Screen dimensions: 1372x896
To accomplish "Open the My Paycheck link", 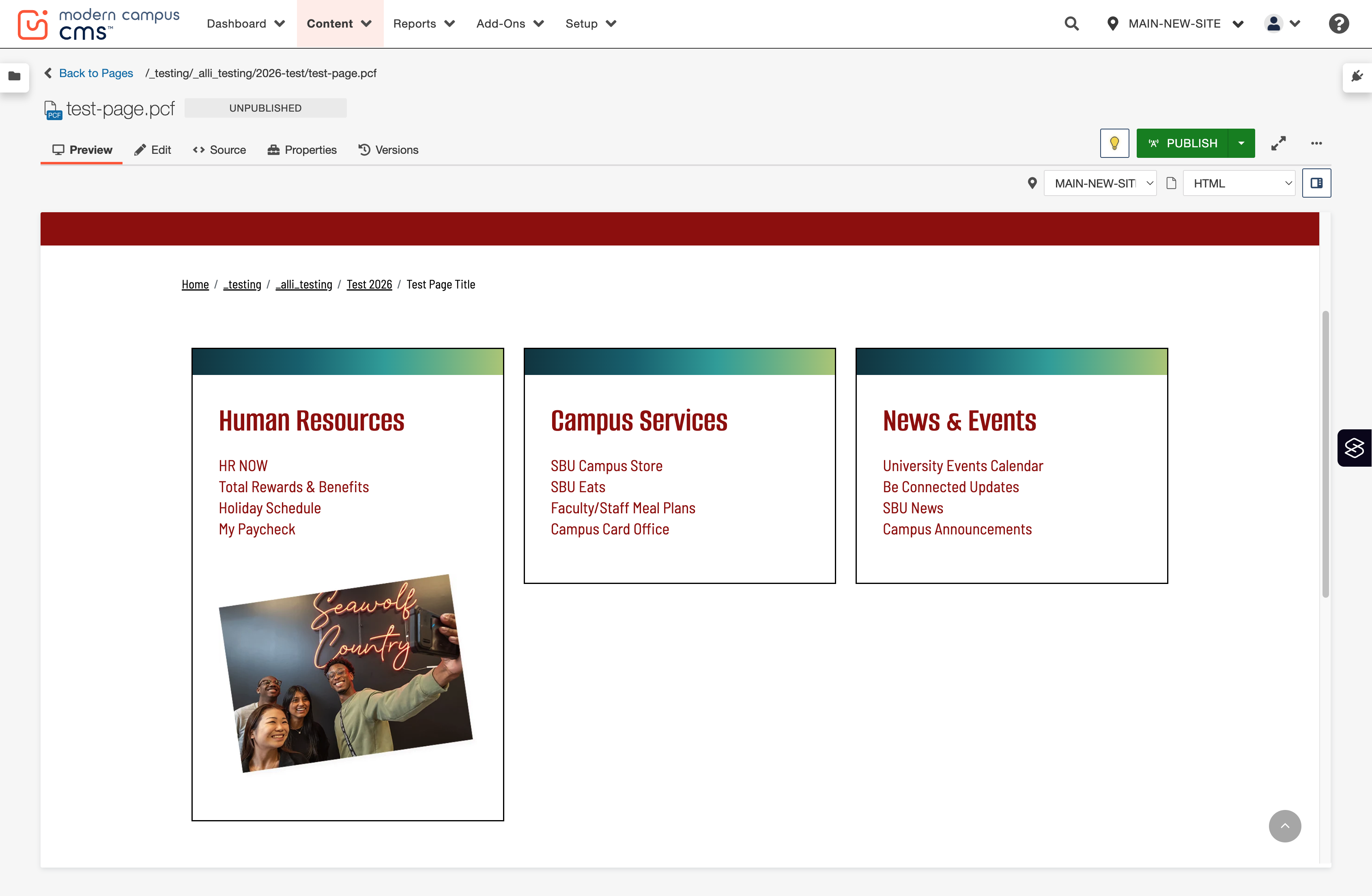I will tap(256, 529).
